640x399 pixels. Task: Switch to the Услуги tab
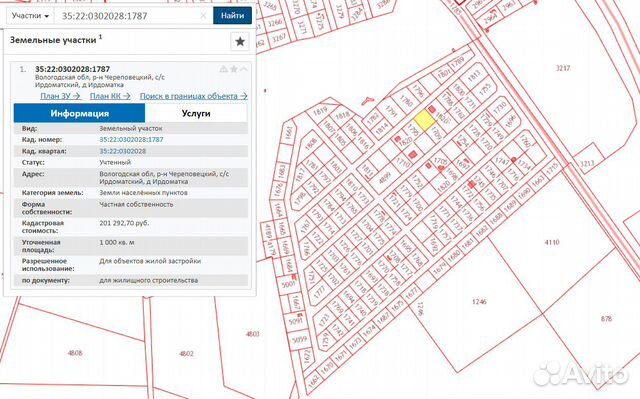196,113
